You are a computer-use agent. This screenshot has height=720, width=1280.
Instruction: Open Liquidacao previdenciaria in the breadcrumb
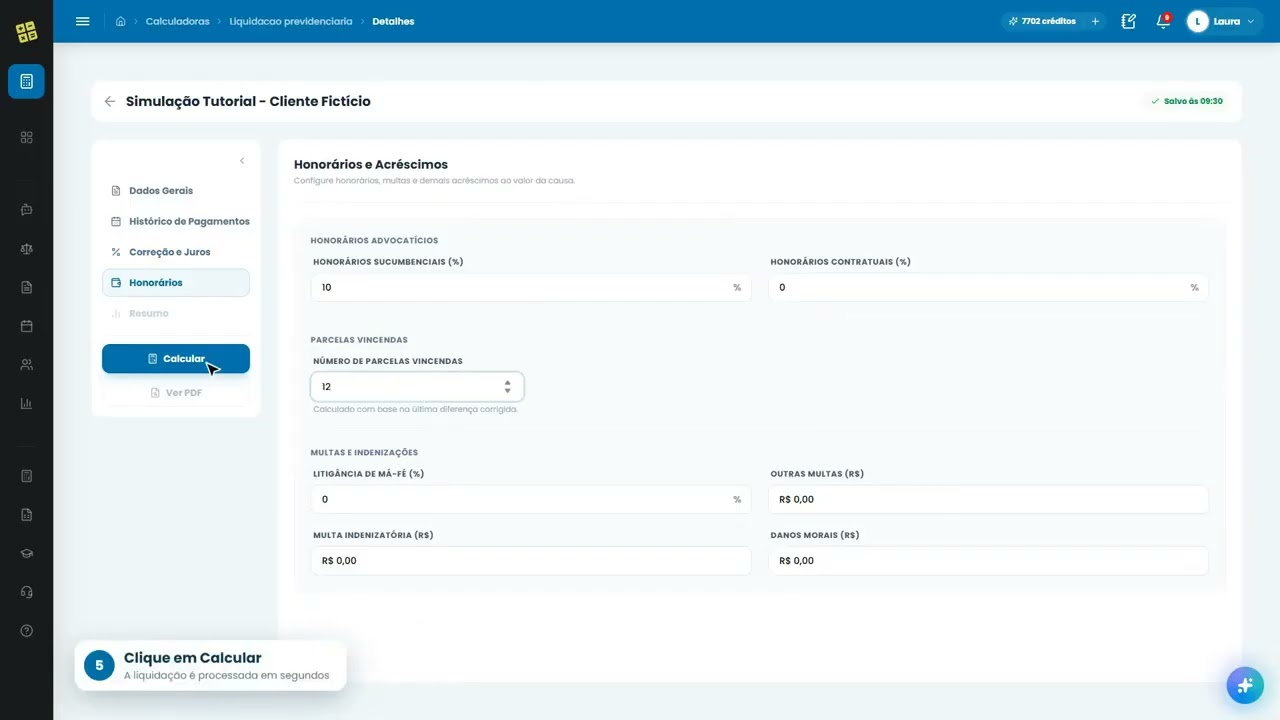coord(291,21)
